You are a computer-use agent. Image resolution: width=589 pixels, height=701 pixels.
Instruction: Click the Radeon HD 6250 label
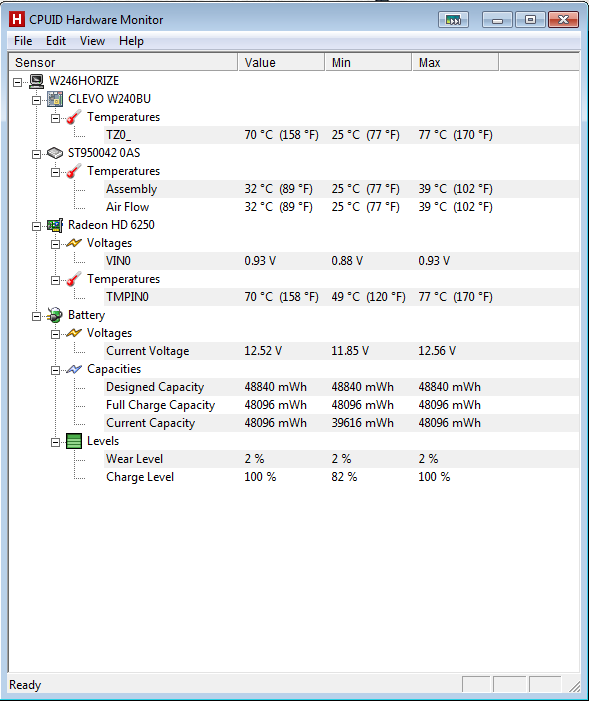111,225
